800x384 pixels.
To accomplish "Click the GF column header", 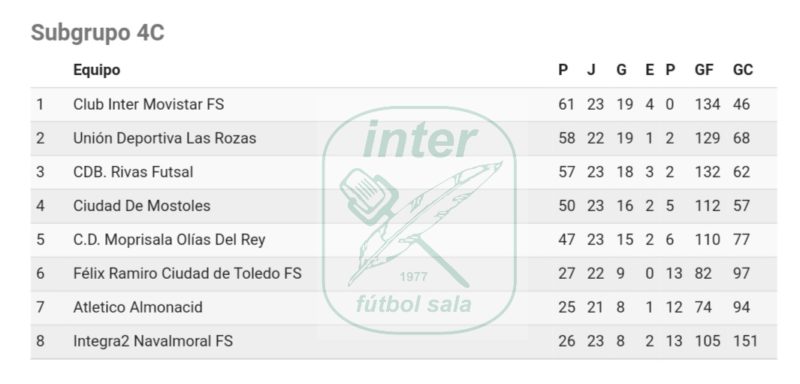I will point(704,70).
